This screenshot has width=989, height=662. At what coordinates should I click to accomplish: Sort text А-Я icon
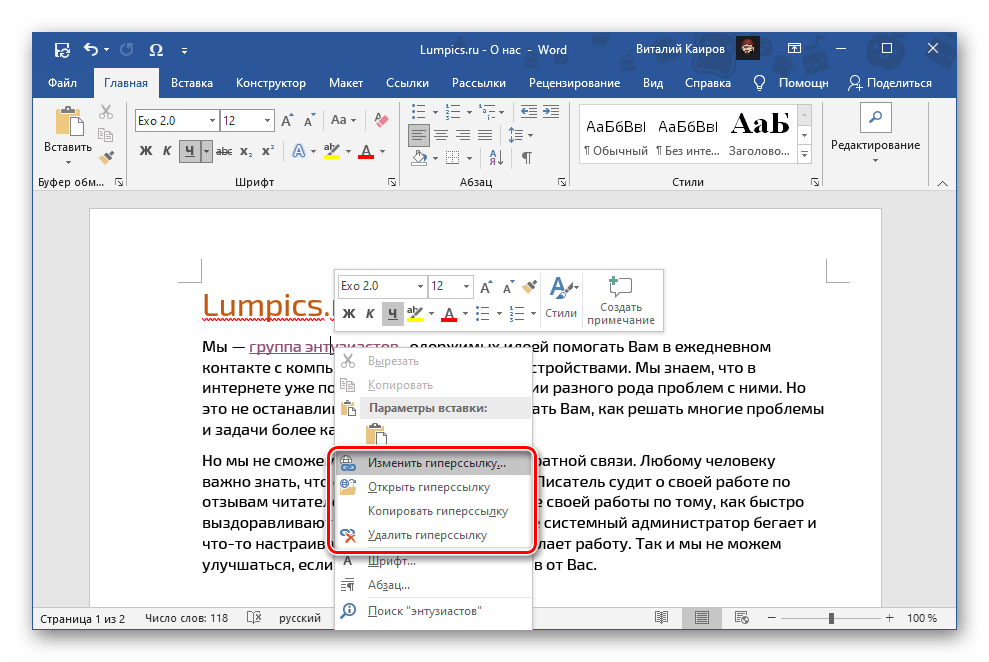[x=496, y=158]
